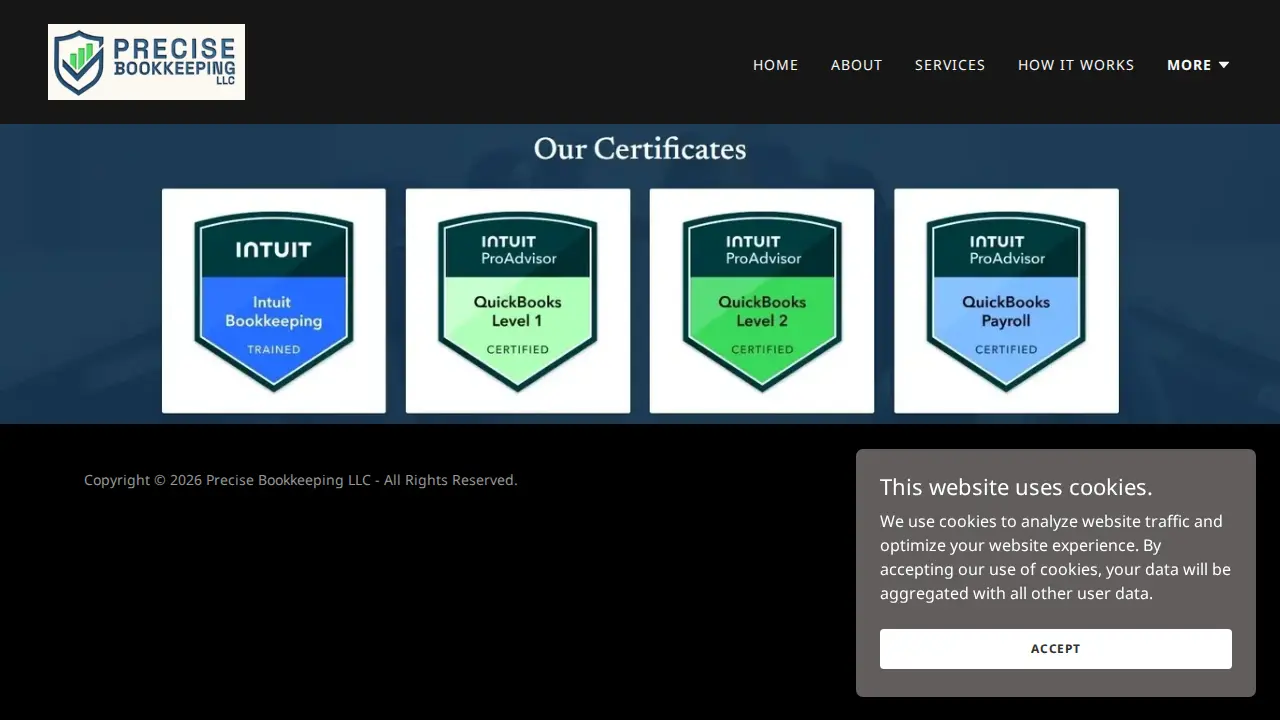Go to the About page
The height and width of the screenshot is (720, 1280).
pyautogui.click(x=856, y=65)
